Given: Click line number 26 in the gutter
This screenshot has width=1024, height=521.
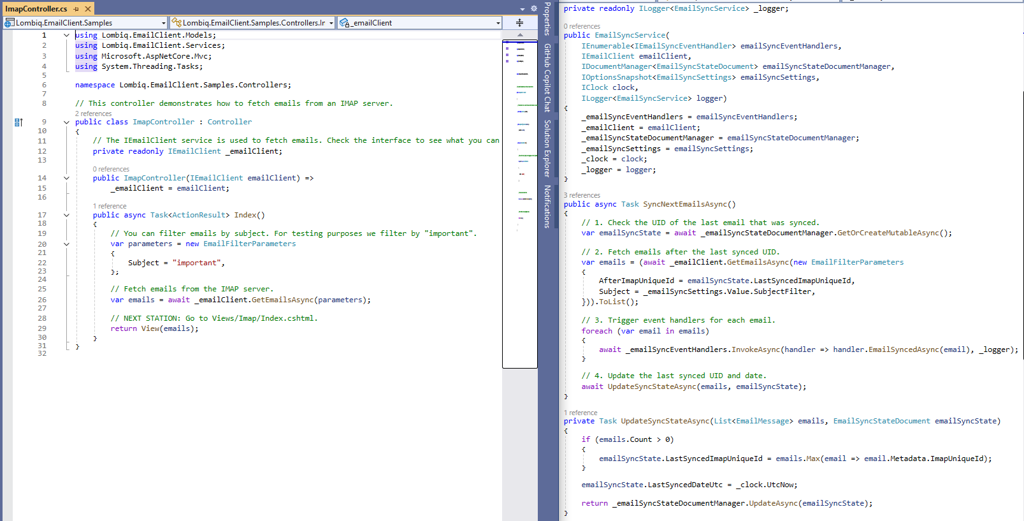Looking at the screenshot, I should (42, 300).
